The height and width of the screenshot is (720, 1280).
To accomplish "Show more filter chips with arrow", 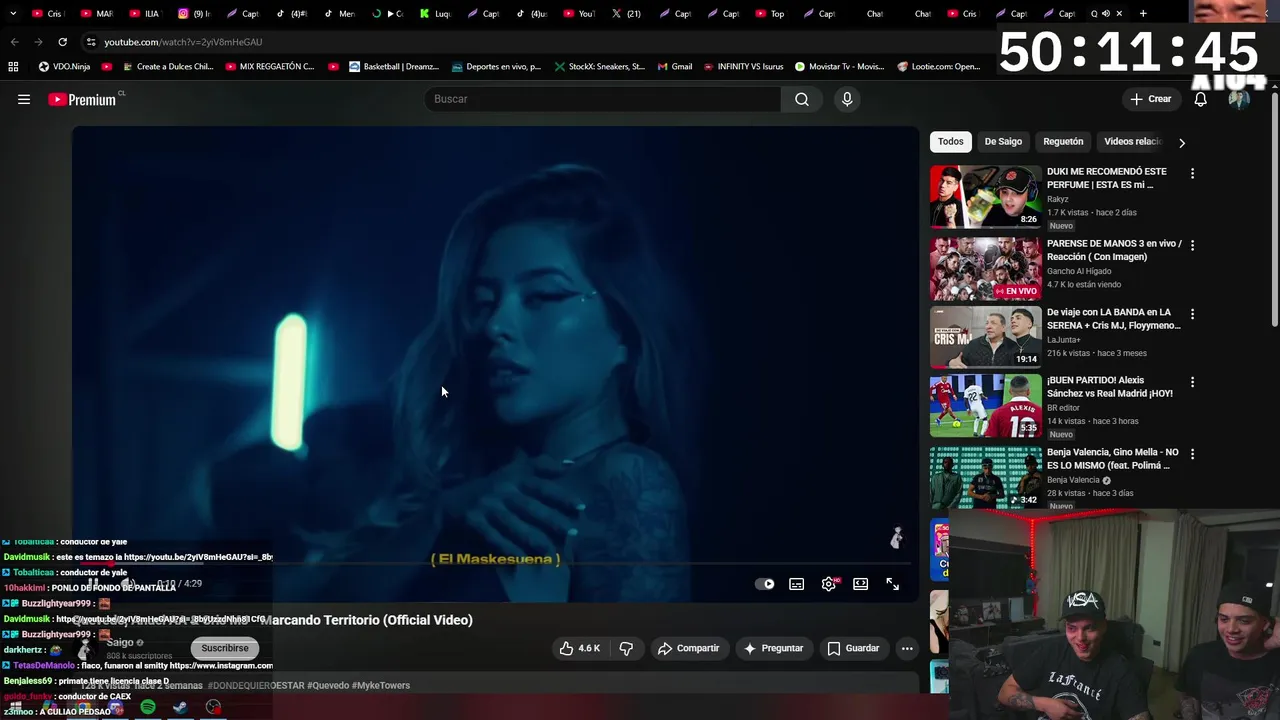I will pos(1182,142).
